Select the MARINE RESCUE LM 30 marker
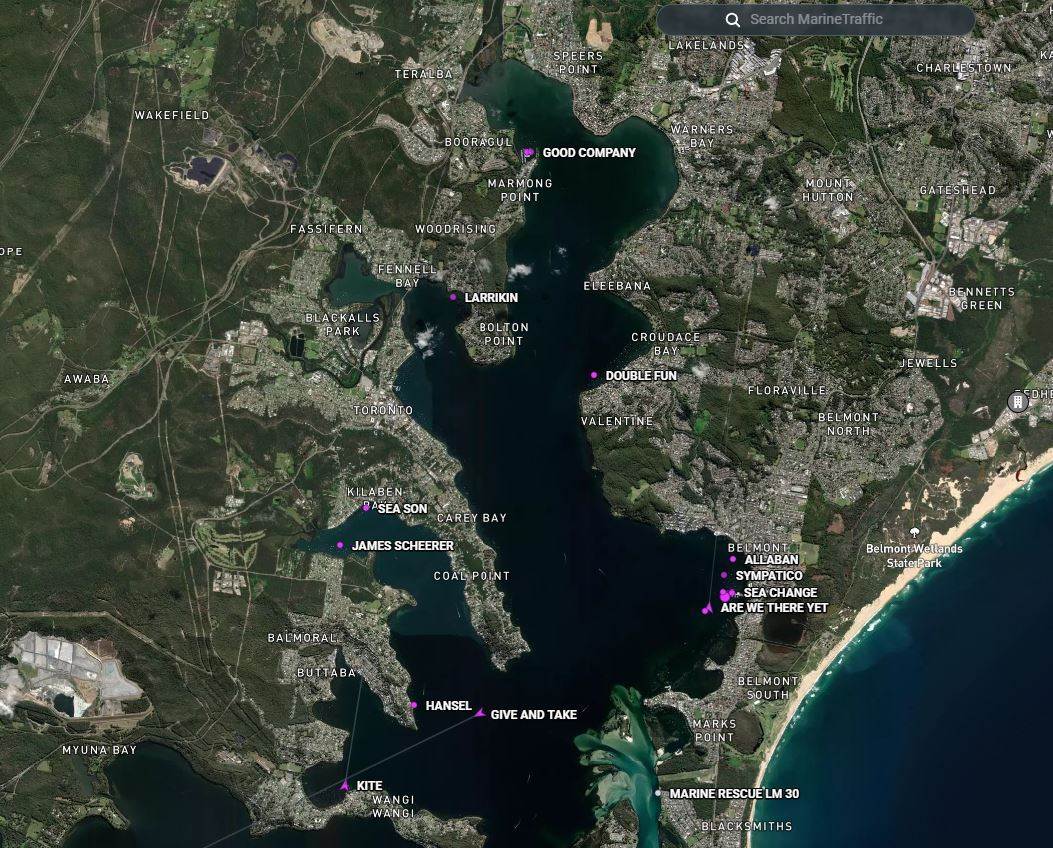 click(x=658, y=793)
